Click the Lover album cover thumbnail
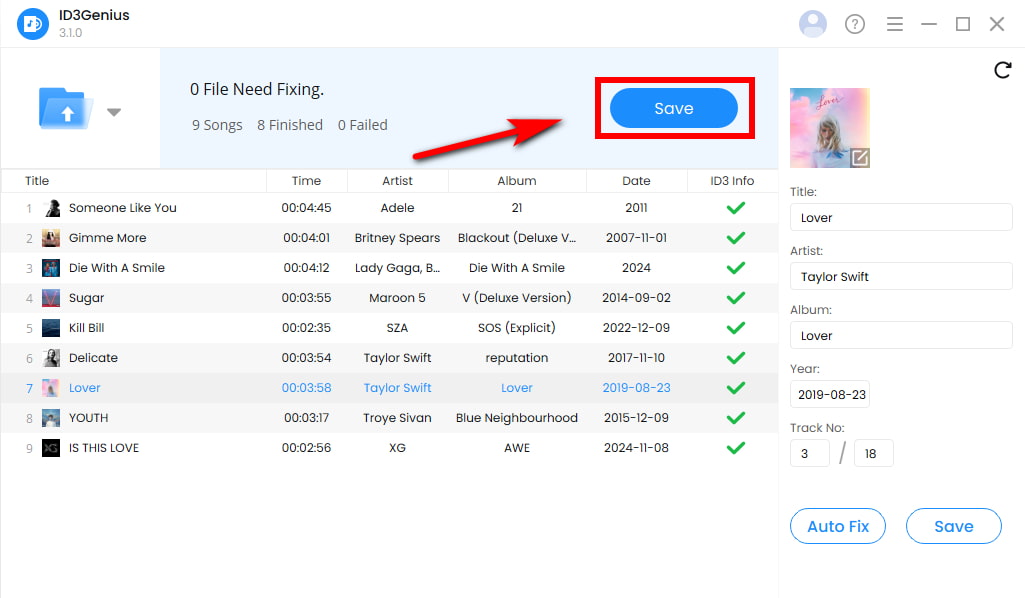 point(825,124)
